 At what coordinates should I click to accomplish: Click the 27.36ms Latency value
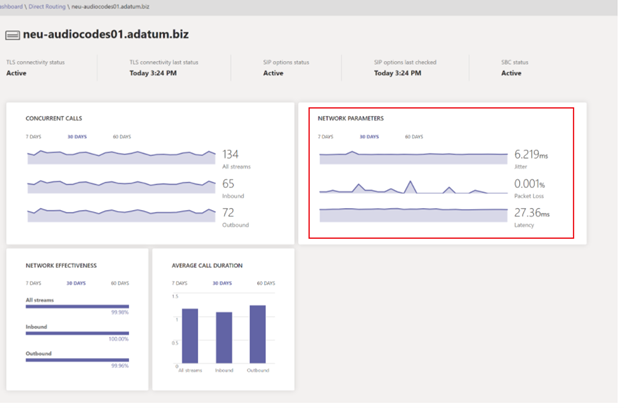[532, 213]
